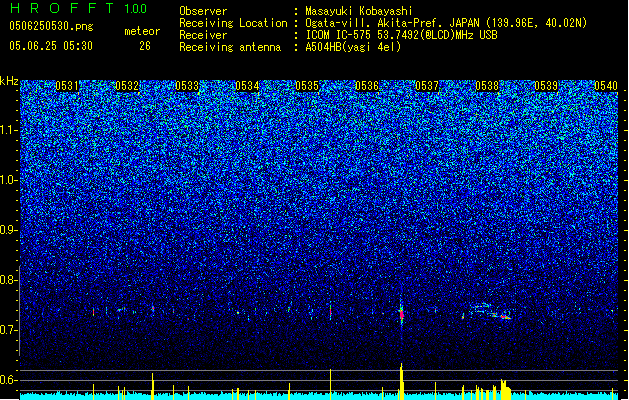This screenshot has height=400, width=629.
Task: Click the version number 1.0.0
Action: coord(136,9)
